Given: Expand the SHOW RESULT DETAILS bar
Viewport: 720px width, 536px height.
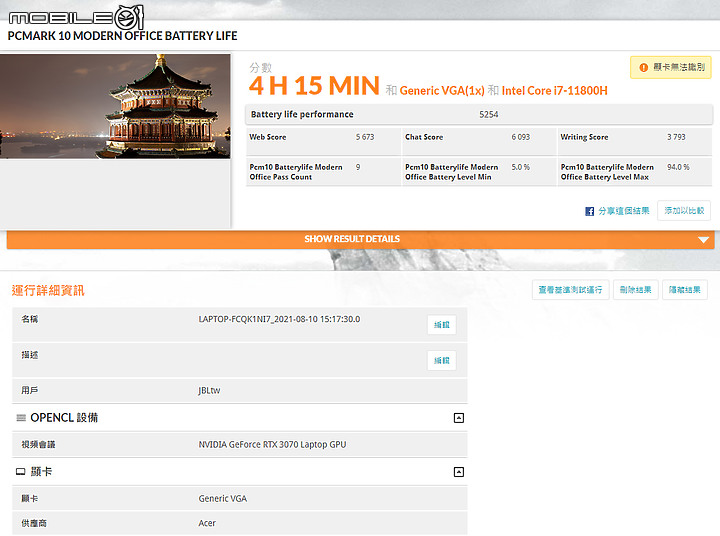Looking at the screenshot, I should pyautogui.click(x=360, y=239).
